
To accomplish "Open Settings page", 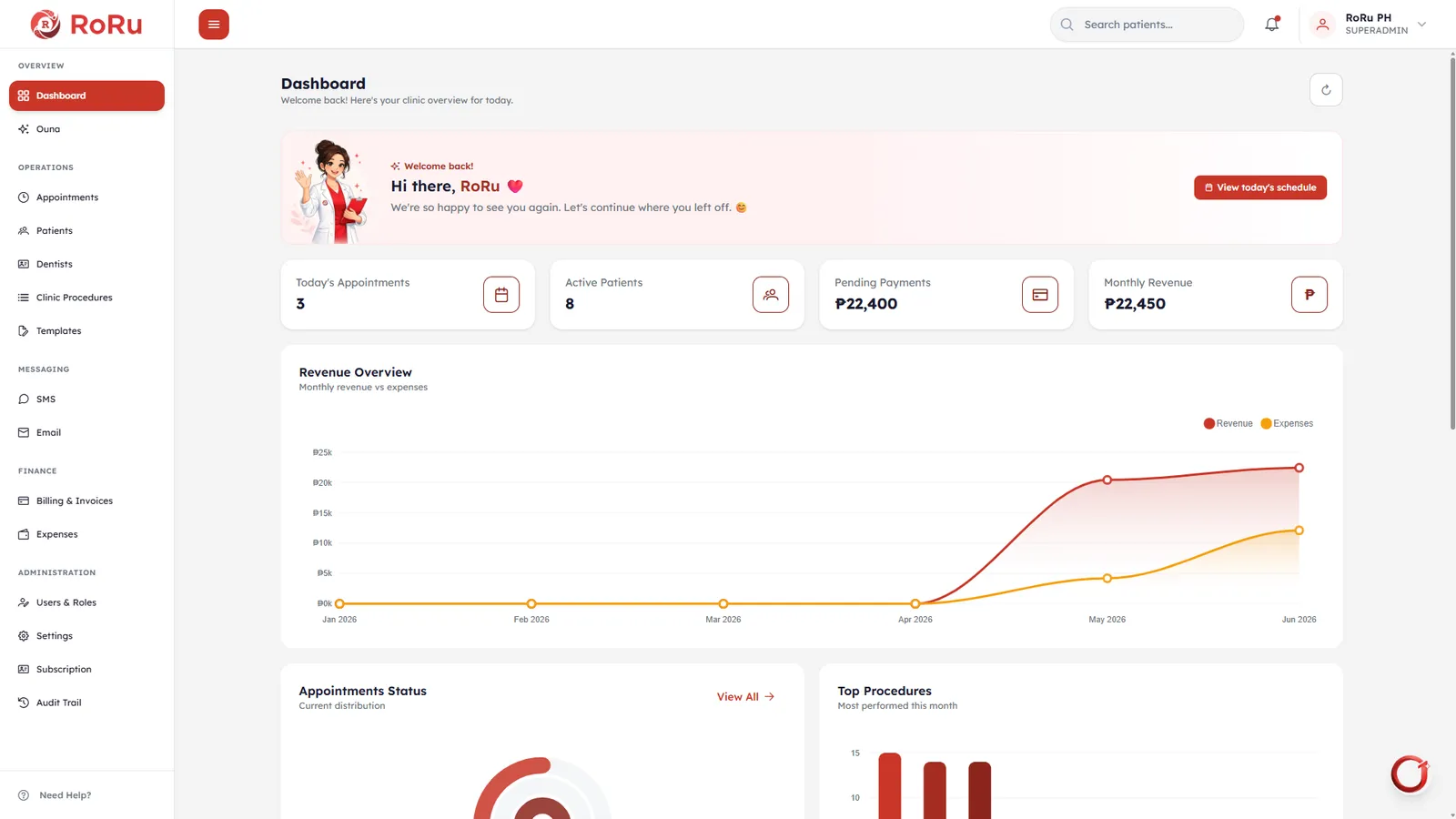I will (x=86, y=636).
